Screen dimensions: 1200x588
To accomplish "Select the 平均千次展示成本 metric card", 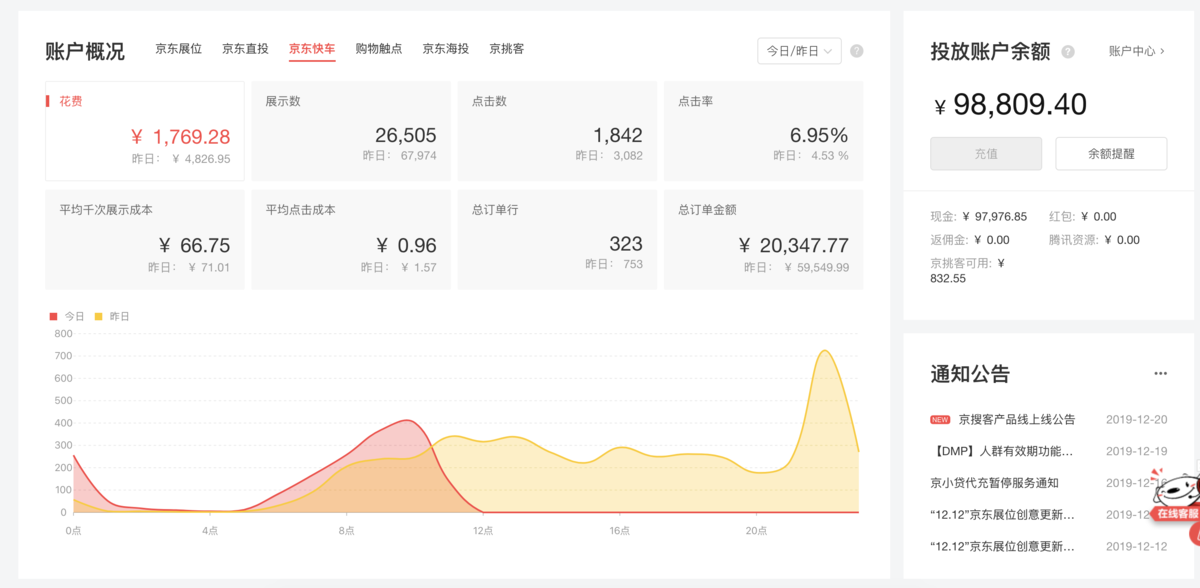I will point(145,239).
